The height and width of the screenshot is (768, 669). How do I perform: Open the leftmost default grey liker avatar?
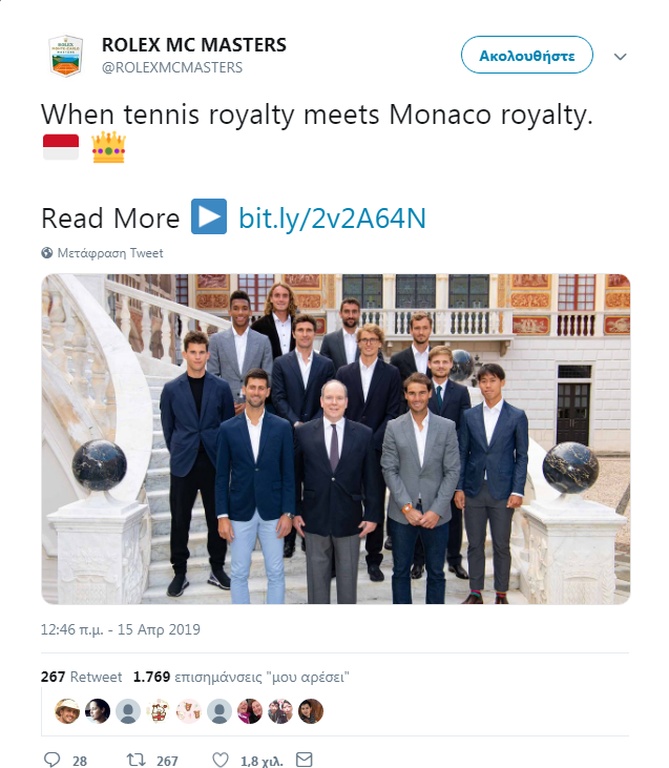(127, 711)
